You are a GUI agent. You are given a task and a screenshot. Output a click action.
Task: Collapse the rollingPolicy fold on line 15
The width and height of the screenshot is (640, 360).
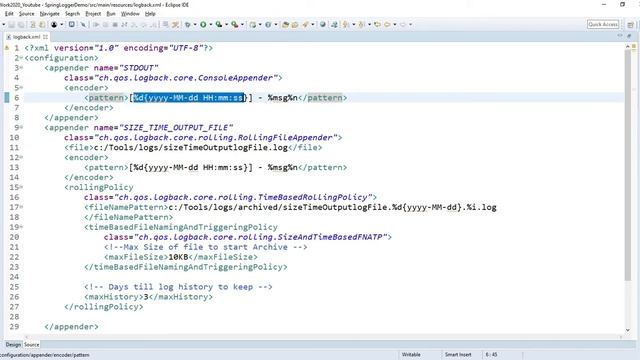(21, 187)
